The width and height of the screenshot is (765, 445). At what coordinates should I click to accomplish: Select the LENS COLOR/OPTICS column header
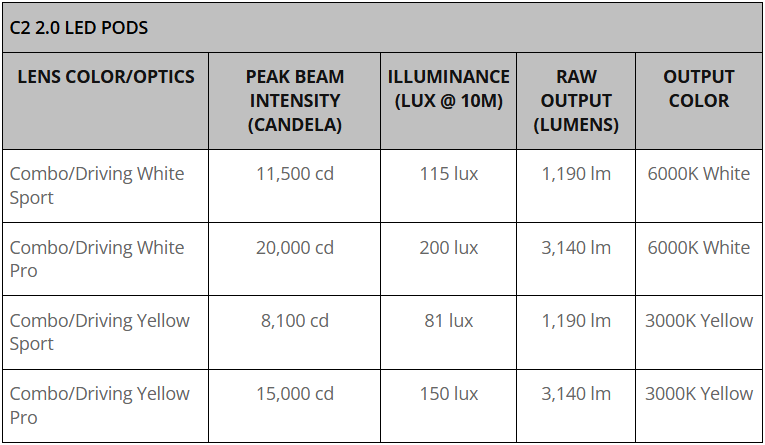point(106,77)
